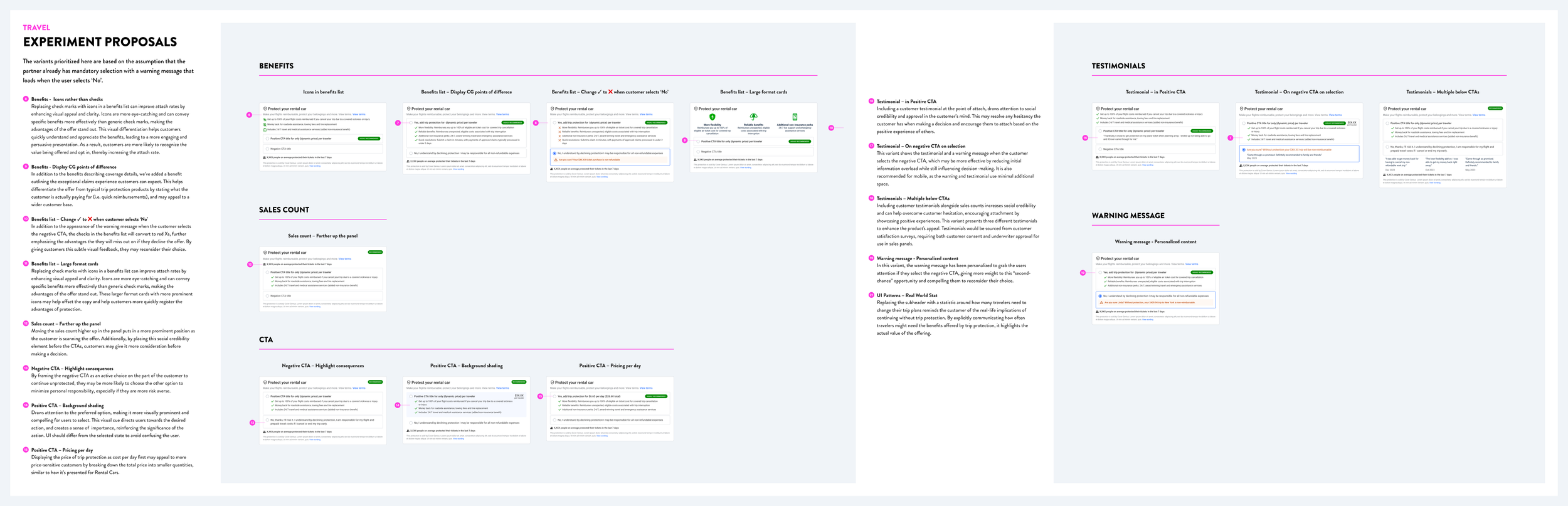Click 'Positive CTA – Background shading' mockup title
1568x506 pixels.
point(467,366)
